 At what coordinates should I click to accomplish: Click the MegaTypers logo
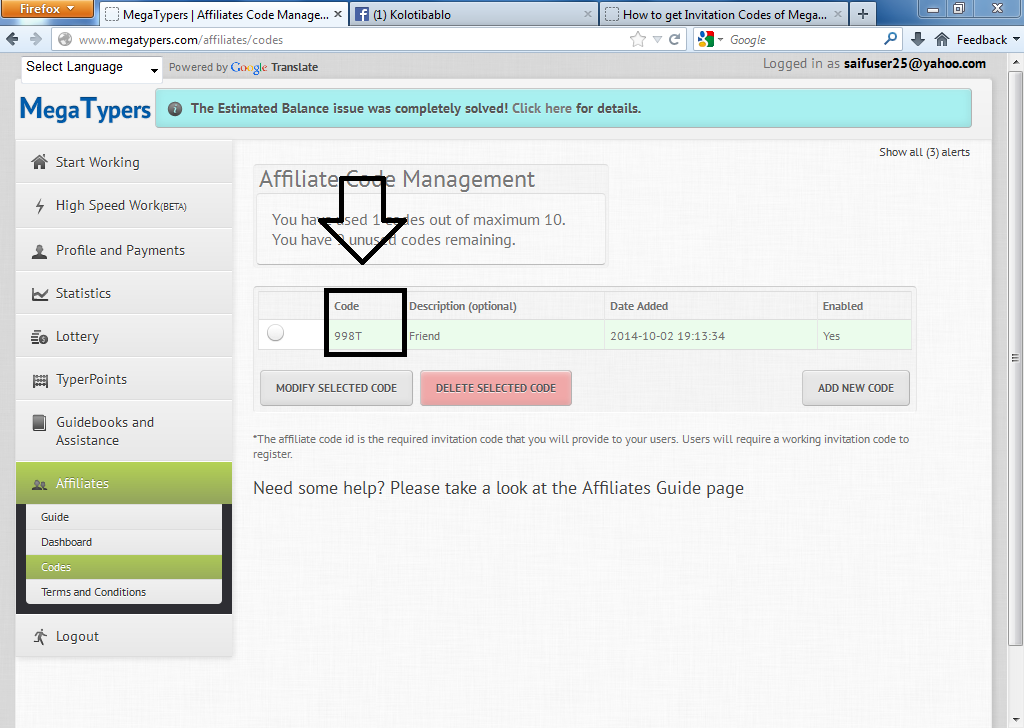pyautogui.click(x=85, y=108)
